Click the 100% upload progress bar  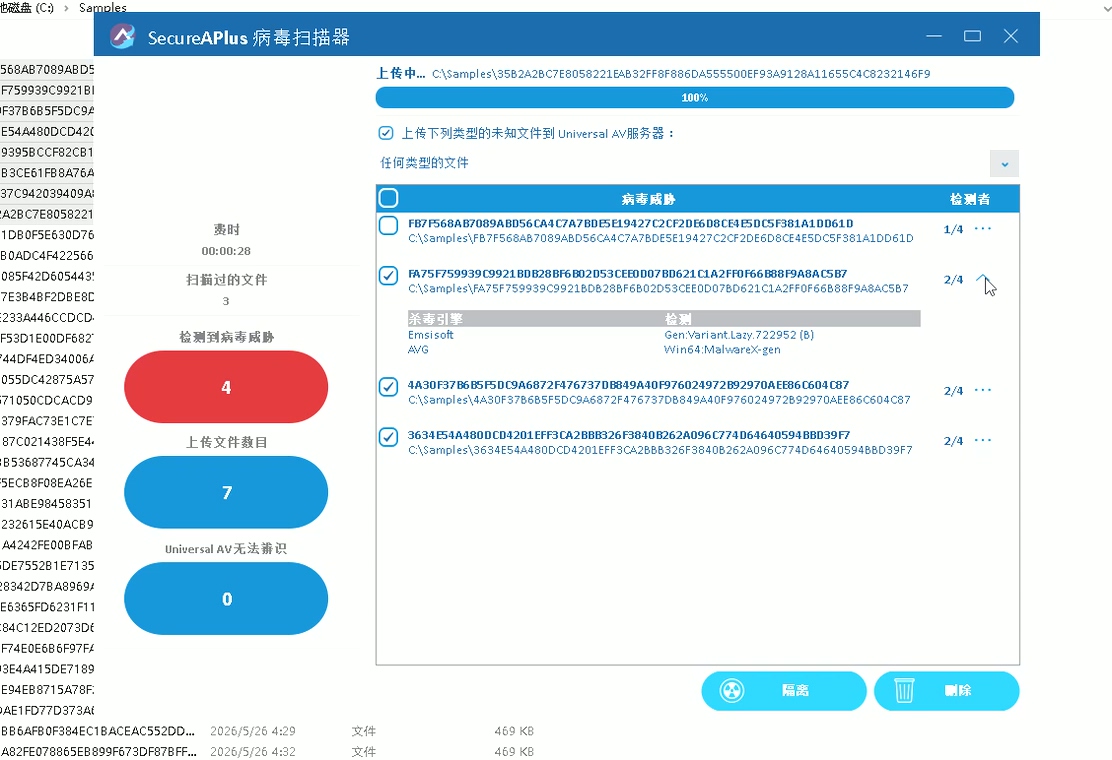(x=695, y=98)
